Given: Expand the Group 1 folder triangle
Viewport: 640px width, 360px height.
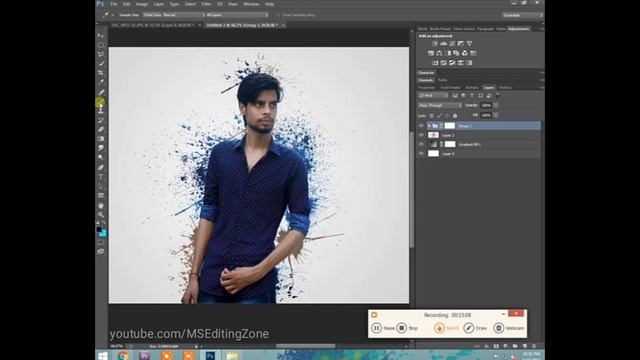Looking at the screenshot, I should [429, 126].
